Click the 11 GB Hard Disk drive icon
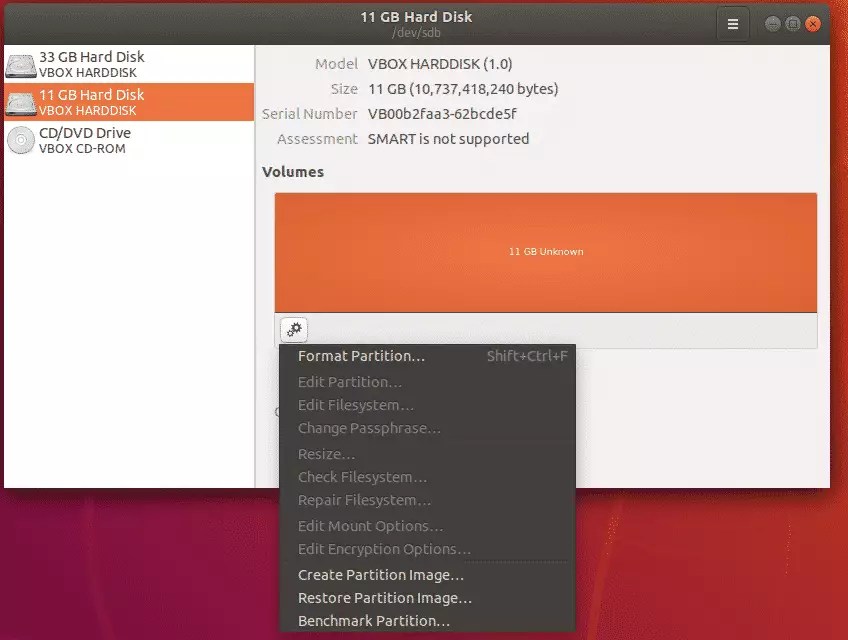Screen dimensions: 848x640 coord(20,101)
